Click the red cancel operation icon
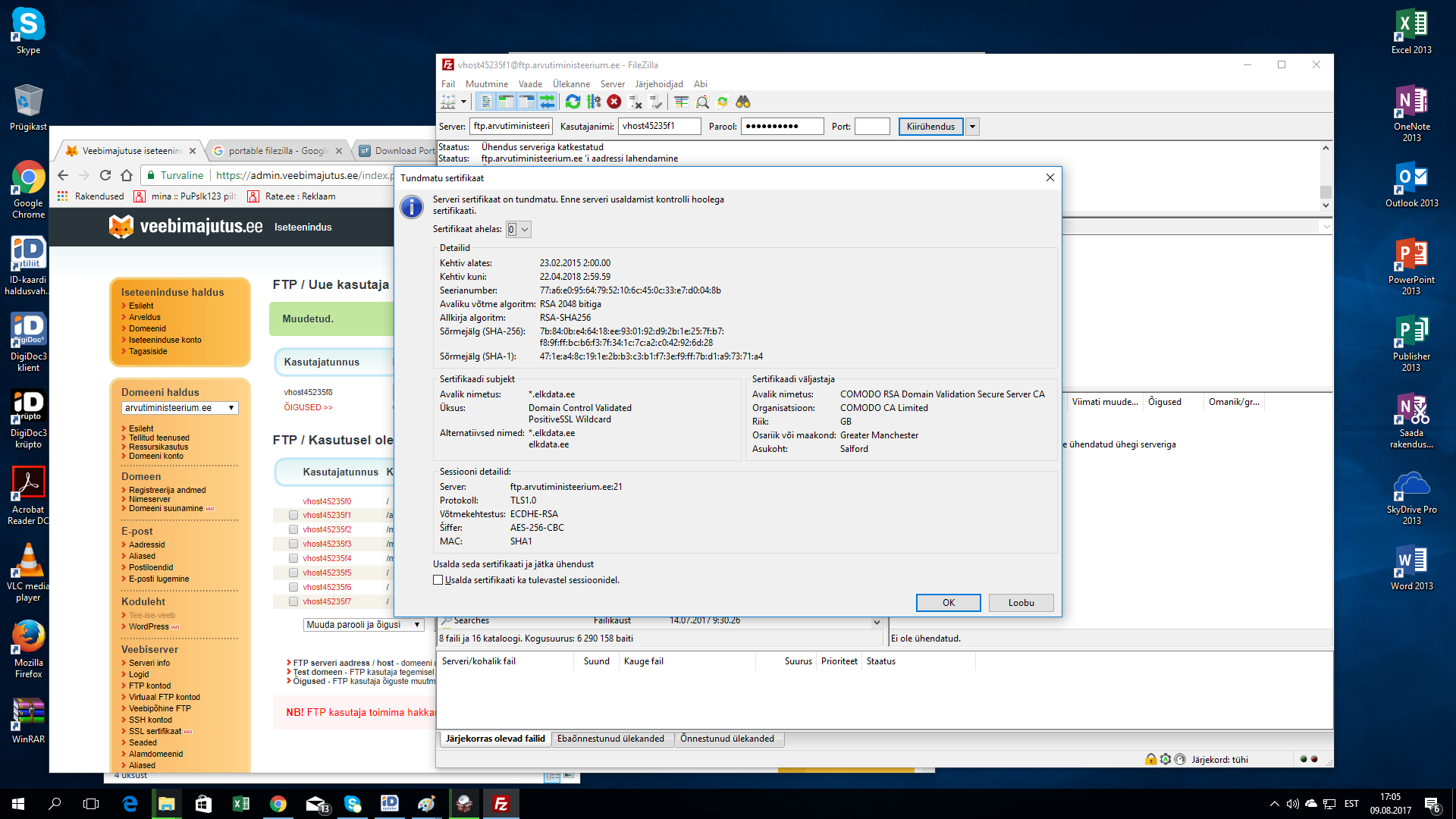This screenshot has width=1456, height=819. click(x=614, y=102)
